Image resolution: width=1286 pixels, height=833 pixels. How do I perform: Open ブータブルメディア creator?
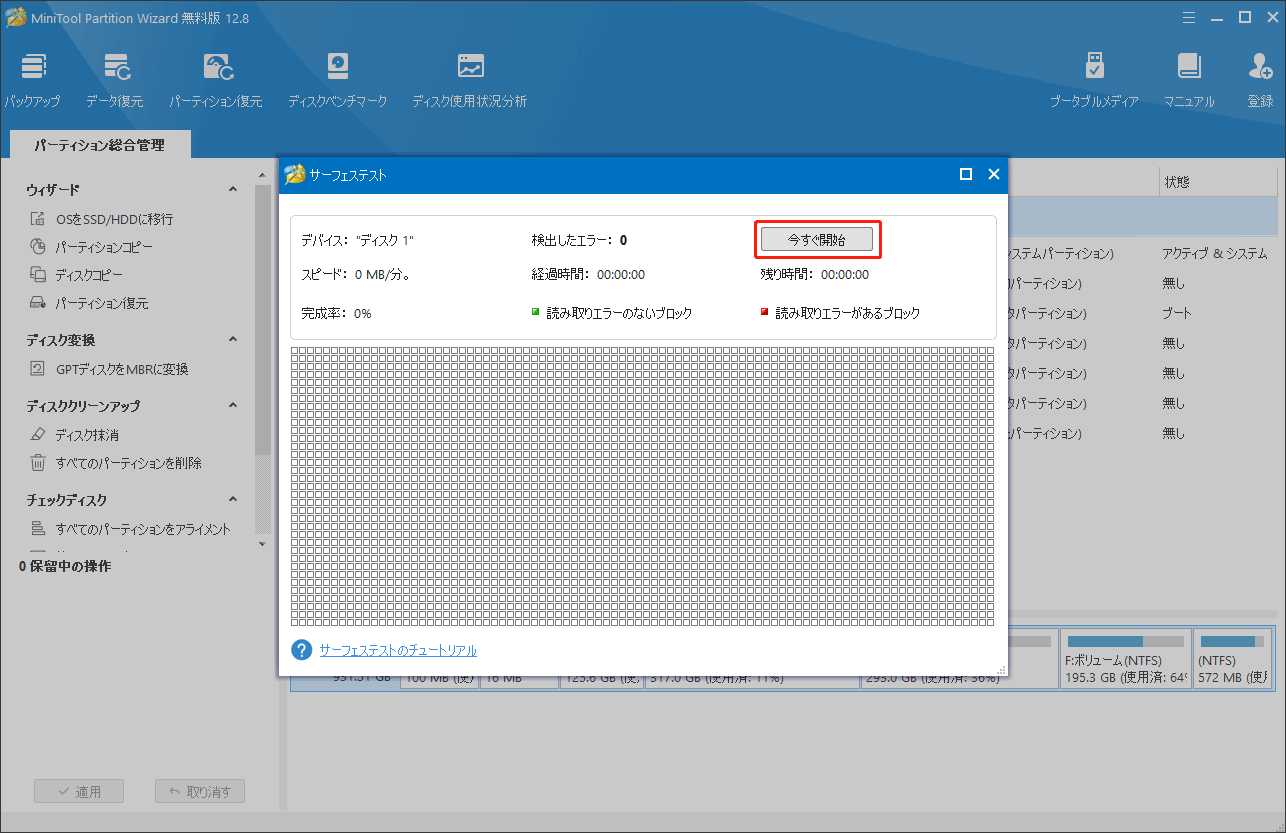(x=1094, y=80)
